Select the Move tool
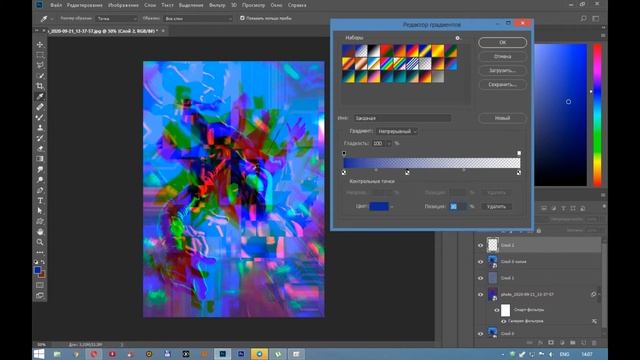640x360 pixels. point(40,44)
